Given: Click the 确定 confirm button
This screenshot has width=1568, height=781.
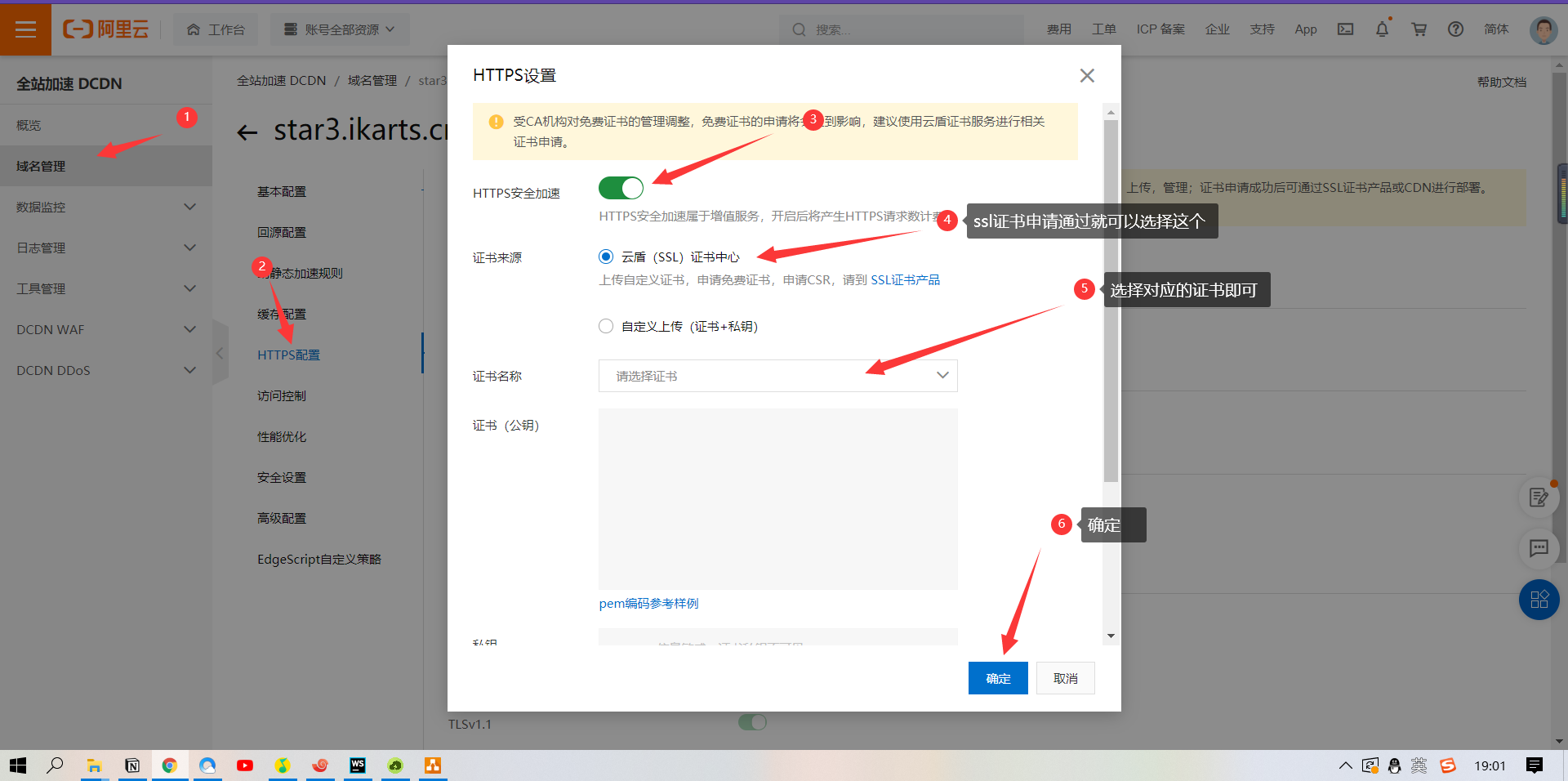Looking at the screenshot, I should (x=998, y=678).
